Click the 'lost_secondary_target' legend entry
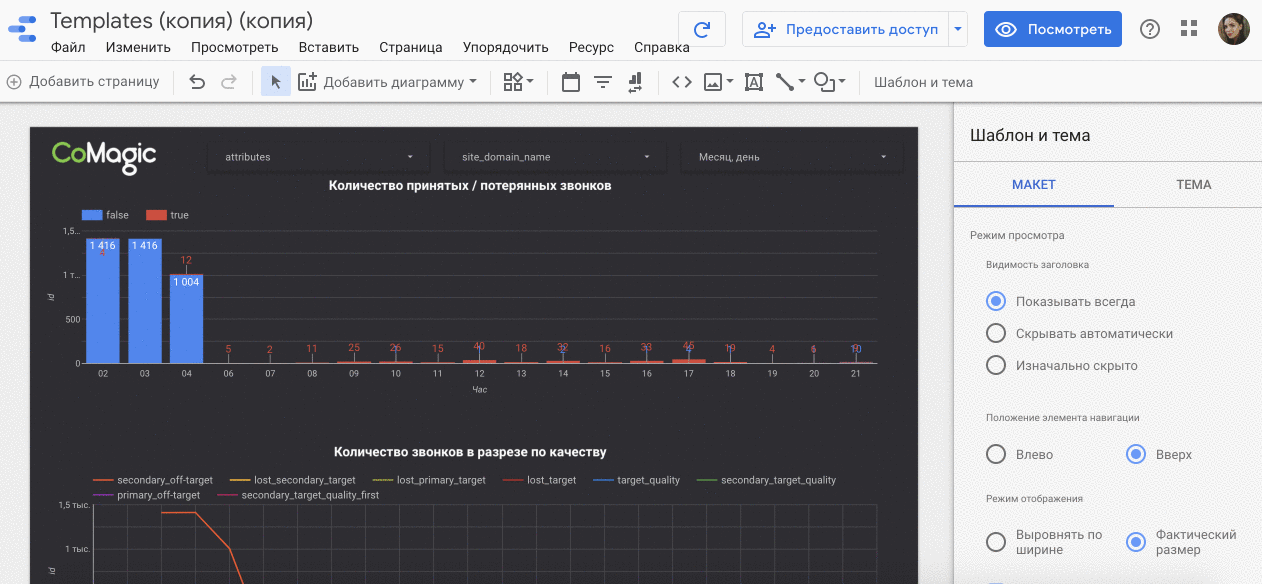 pyautogui.click(x=293, y=480)
